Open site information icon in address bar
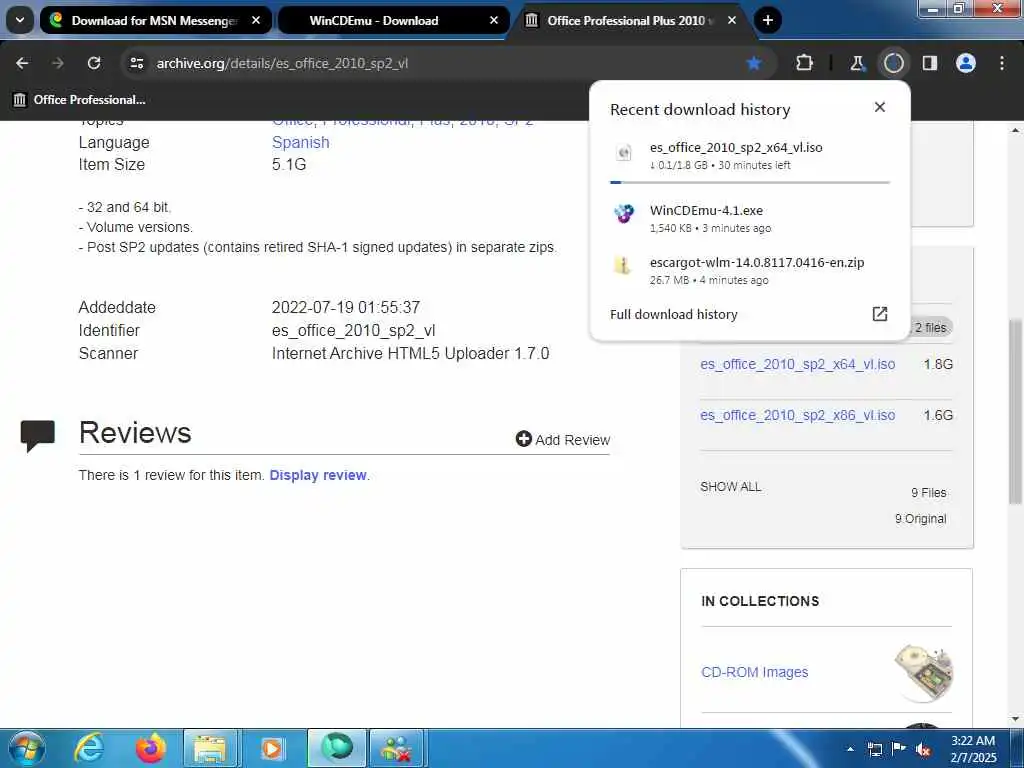1024x768 pixels. tap(136, 63)
